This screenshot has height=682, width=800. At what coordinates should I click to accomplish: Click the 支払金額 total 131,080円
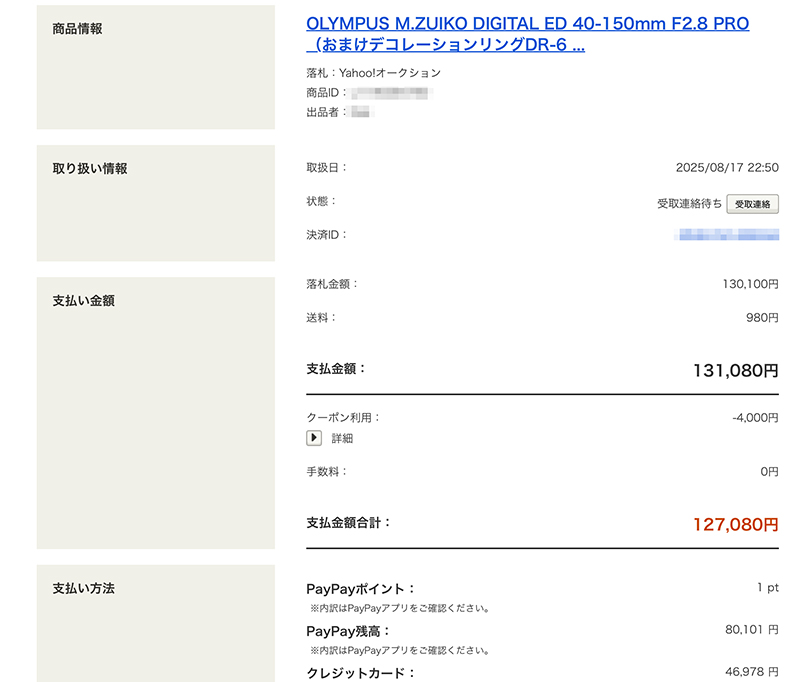click(x=736, y=371)
